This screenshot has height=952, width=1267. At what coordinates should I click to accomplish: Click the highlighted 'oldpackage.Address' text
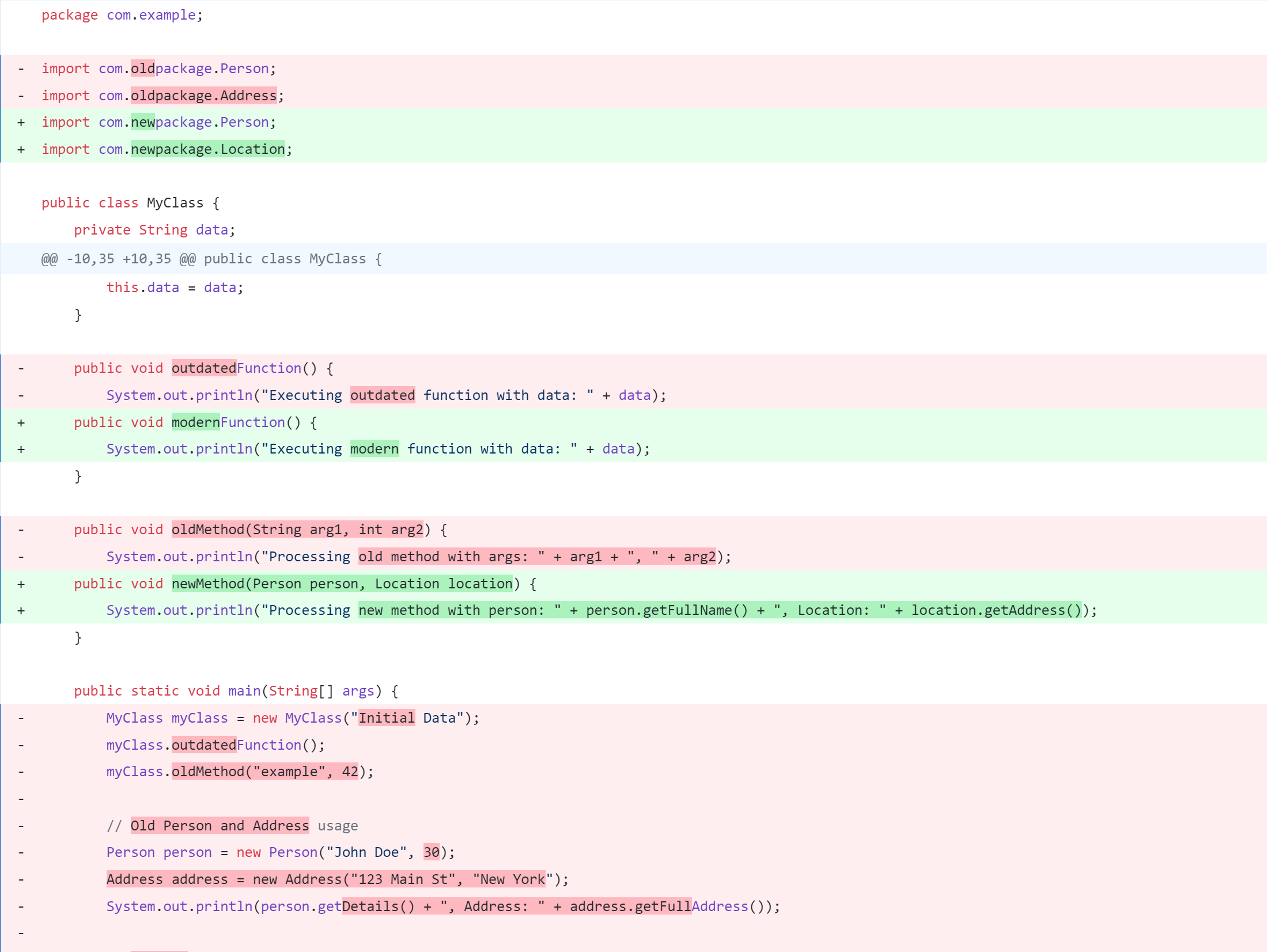click(x=203, y=95)
